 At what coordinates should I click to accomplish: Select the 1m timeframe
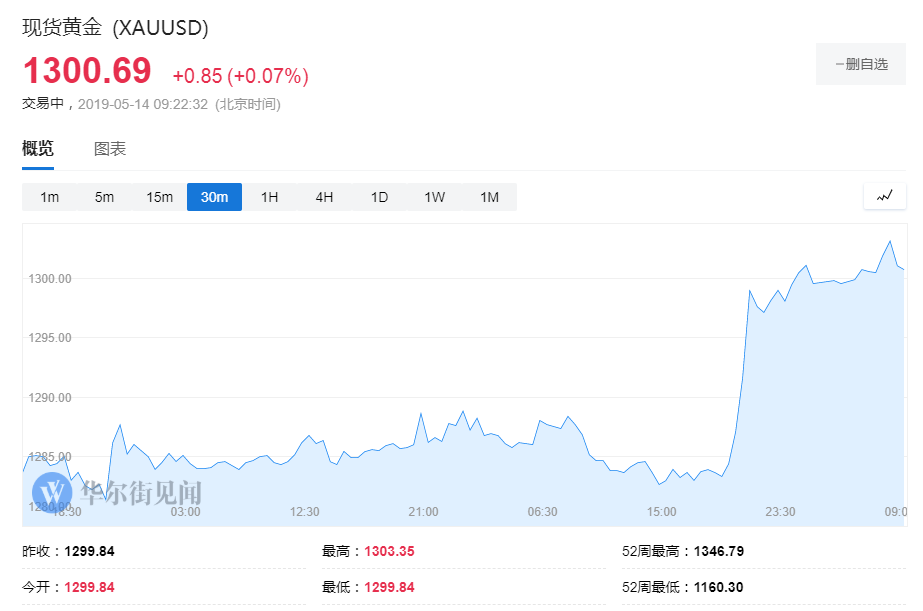click(x=49, y=197)
